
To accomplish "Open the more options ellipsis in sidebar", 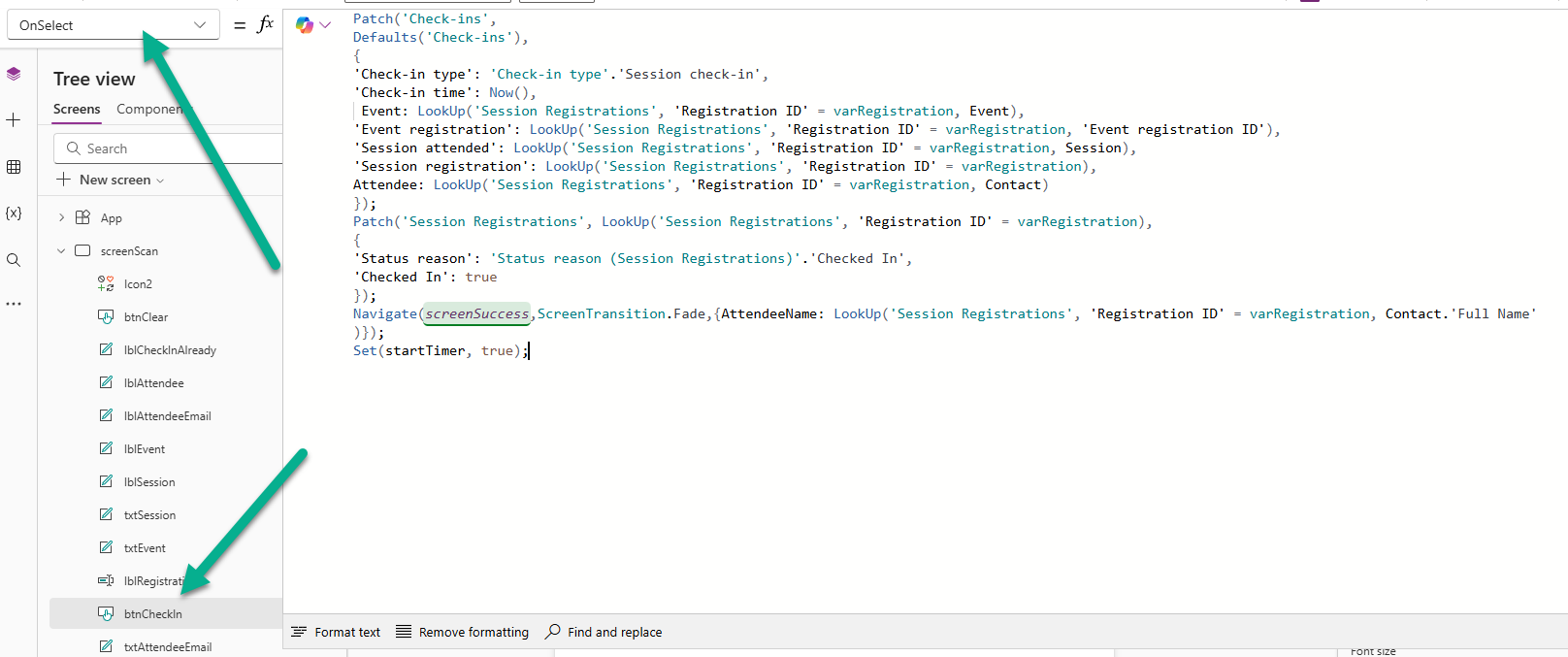I will [14, 304].
